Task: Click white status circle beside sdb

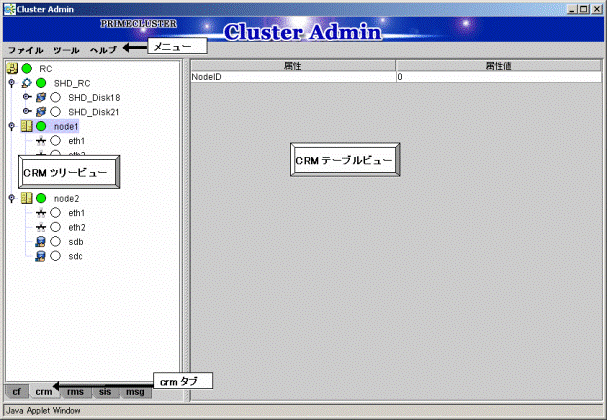Action: coord(55,242)
